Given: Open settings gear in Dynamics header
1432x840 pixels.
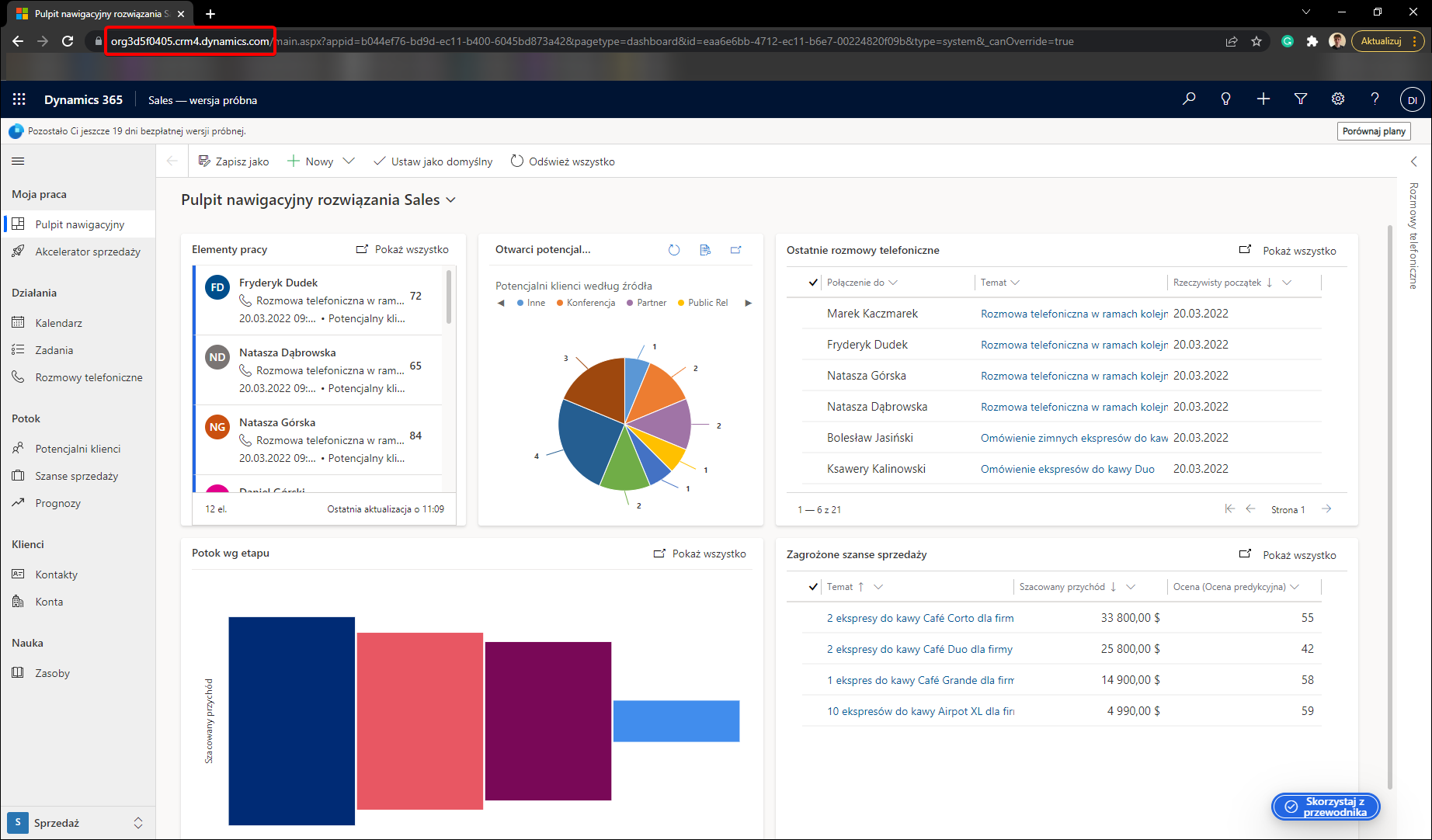Looking at the screenshot, I should coord(1338,99).
